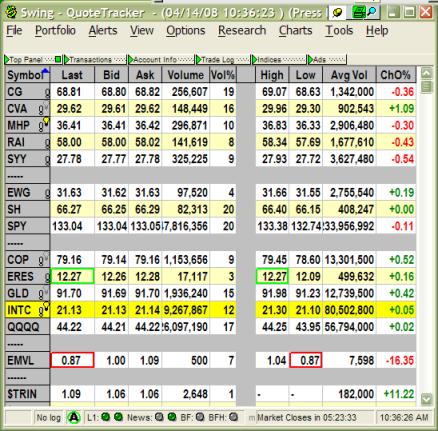Open the View menu
Screen dimensions: 438x431
coord(142,31)
